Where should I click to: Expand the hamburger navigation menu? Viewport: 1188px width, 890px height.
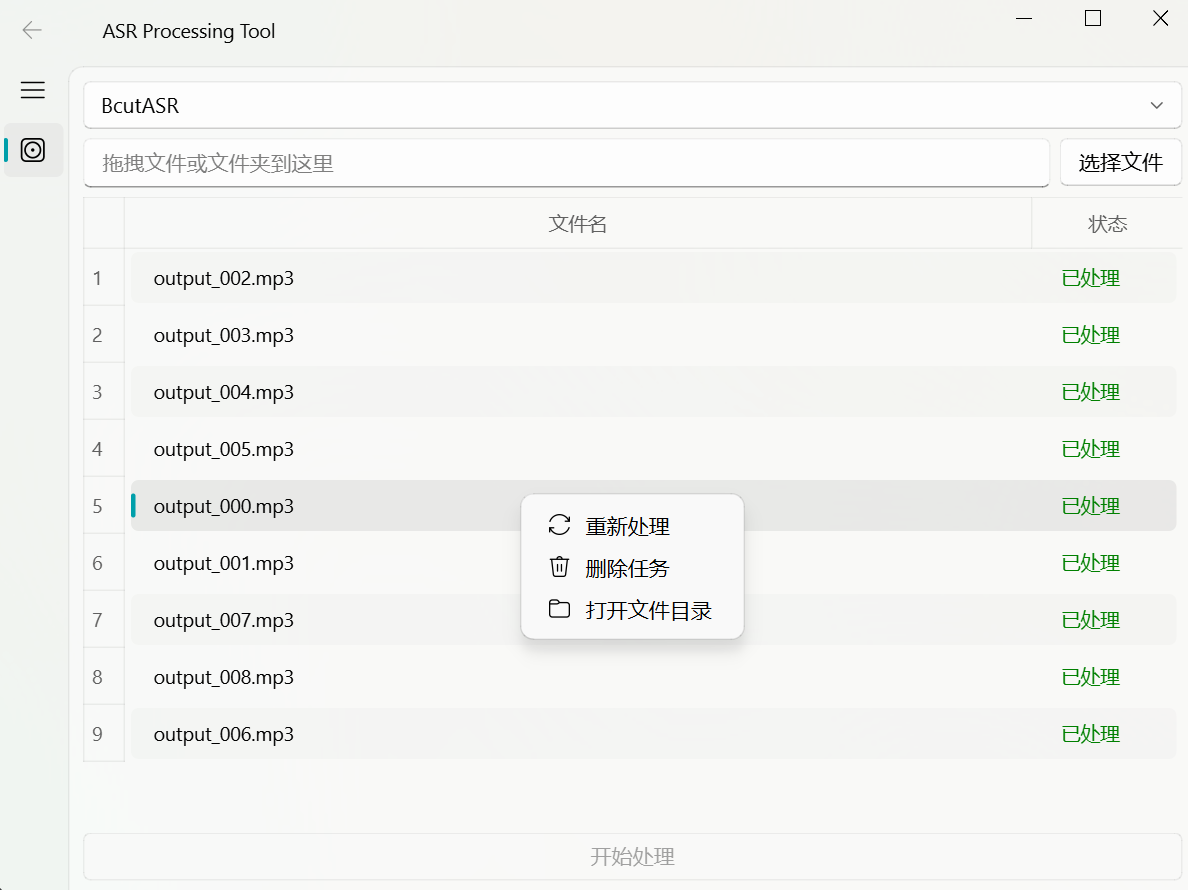coord(32,90)
